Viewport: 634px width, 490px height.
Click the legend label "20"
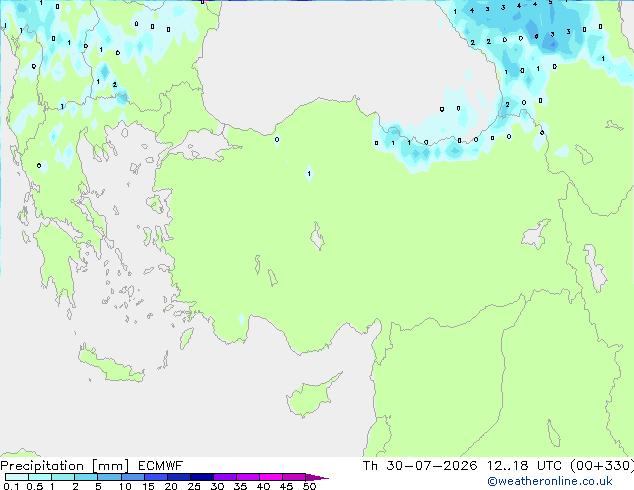pyautogui.click(x=171, y=486)
